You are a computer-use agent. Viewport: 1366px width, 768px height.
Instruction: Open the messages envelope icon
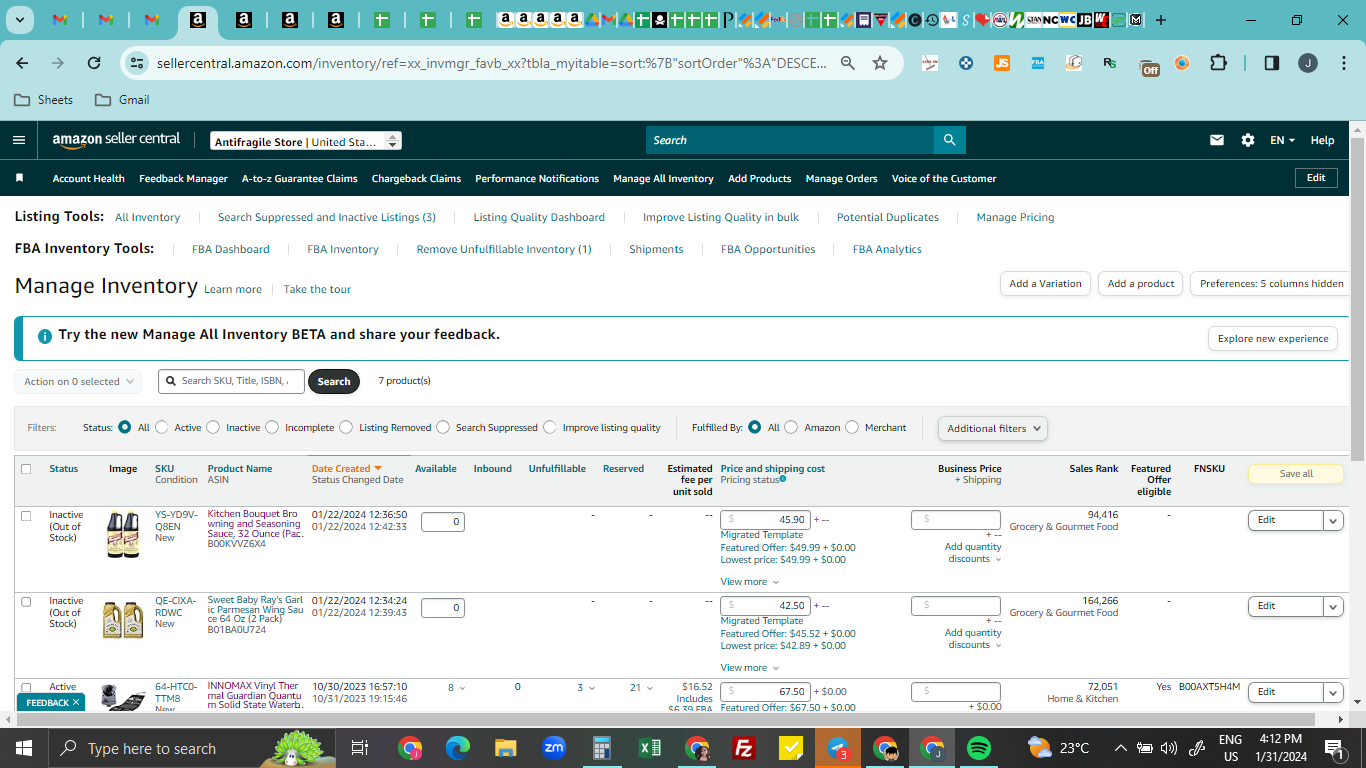(1217, 140)
